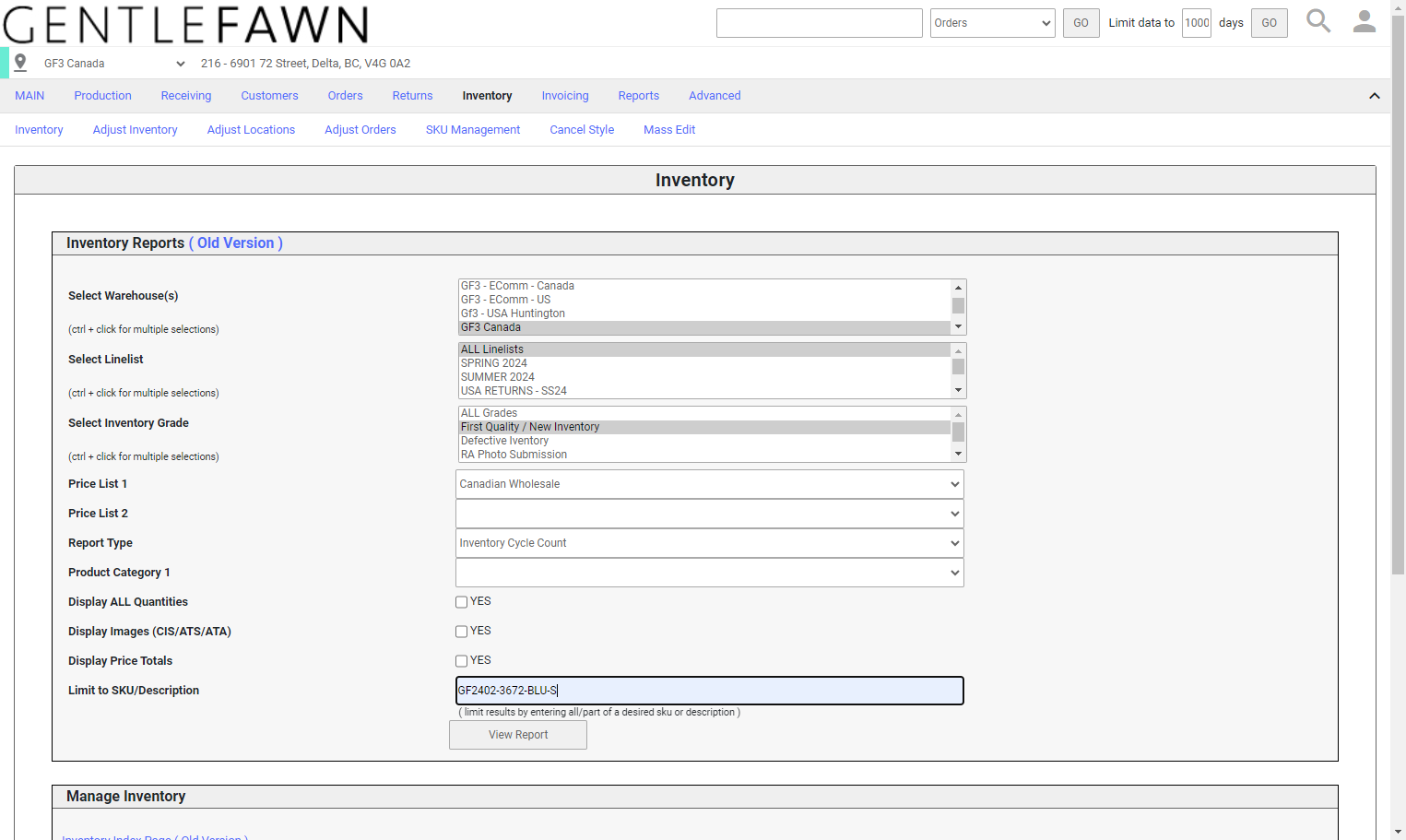Click the Gentle Fawn logo
Image resolution: width=1406 pixels, height=840 pixels.
186,24
